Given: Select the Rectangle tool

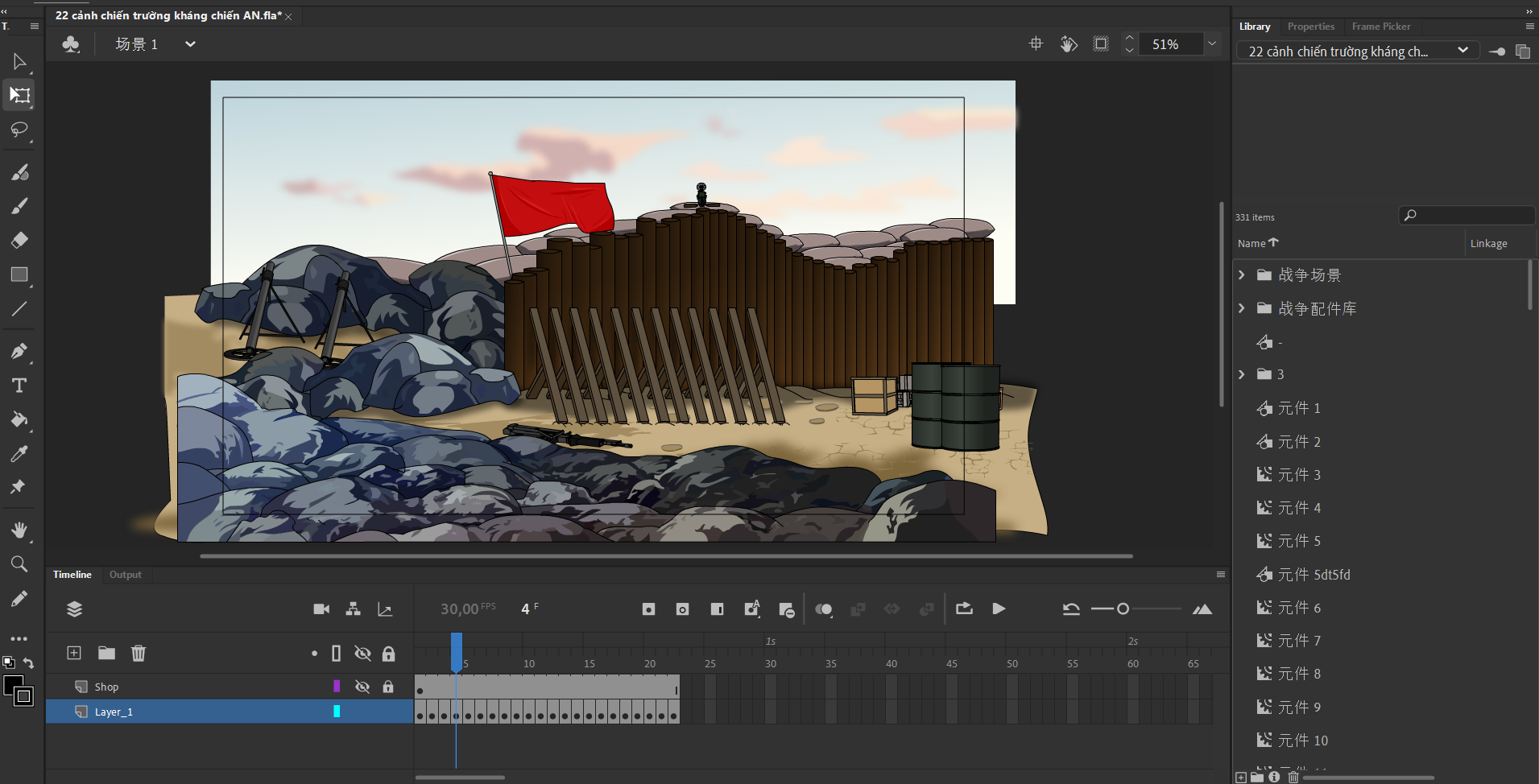Looking at the screenshot, I should coord(19,274).
